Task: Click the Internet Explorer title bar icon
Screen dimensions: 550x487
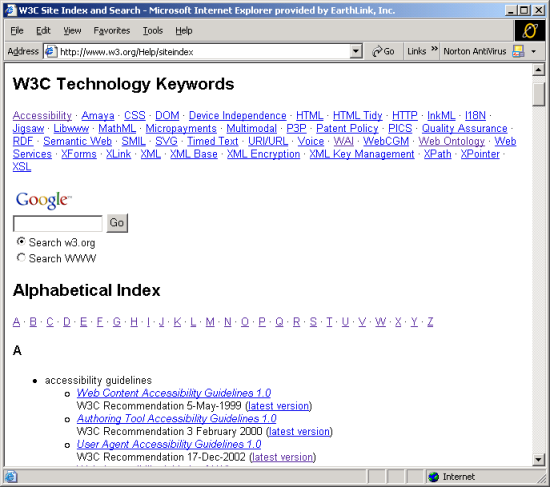Action: [x=10, y=10]
